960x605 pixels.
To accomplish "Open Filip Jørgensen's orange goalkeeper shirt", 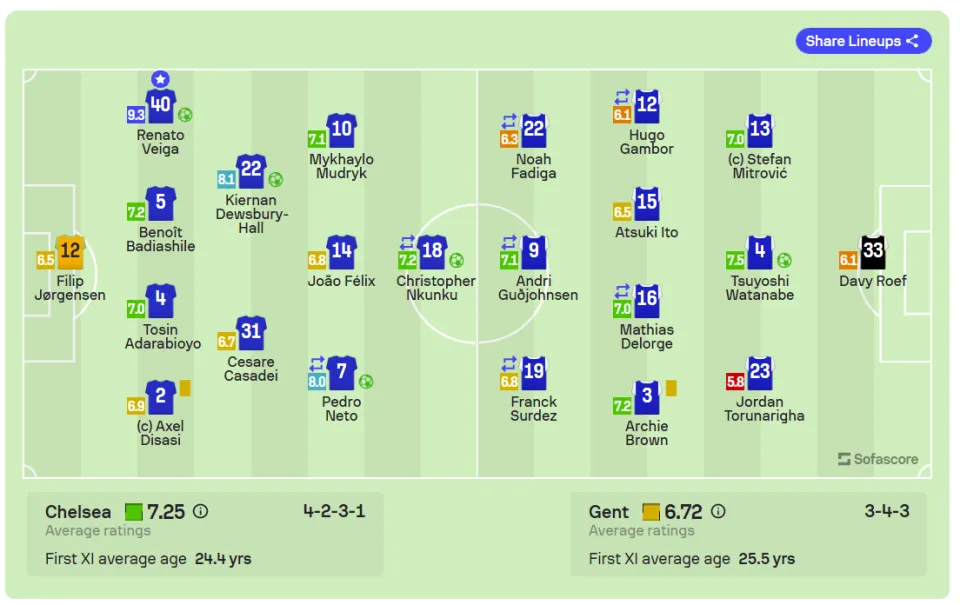I will pos(70,252).
